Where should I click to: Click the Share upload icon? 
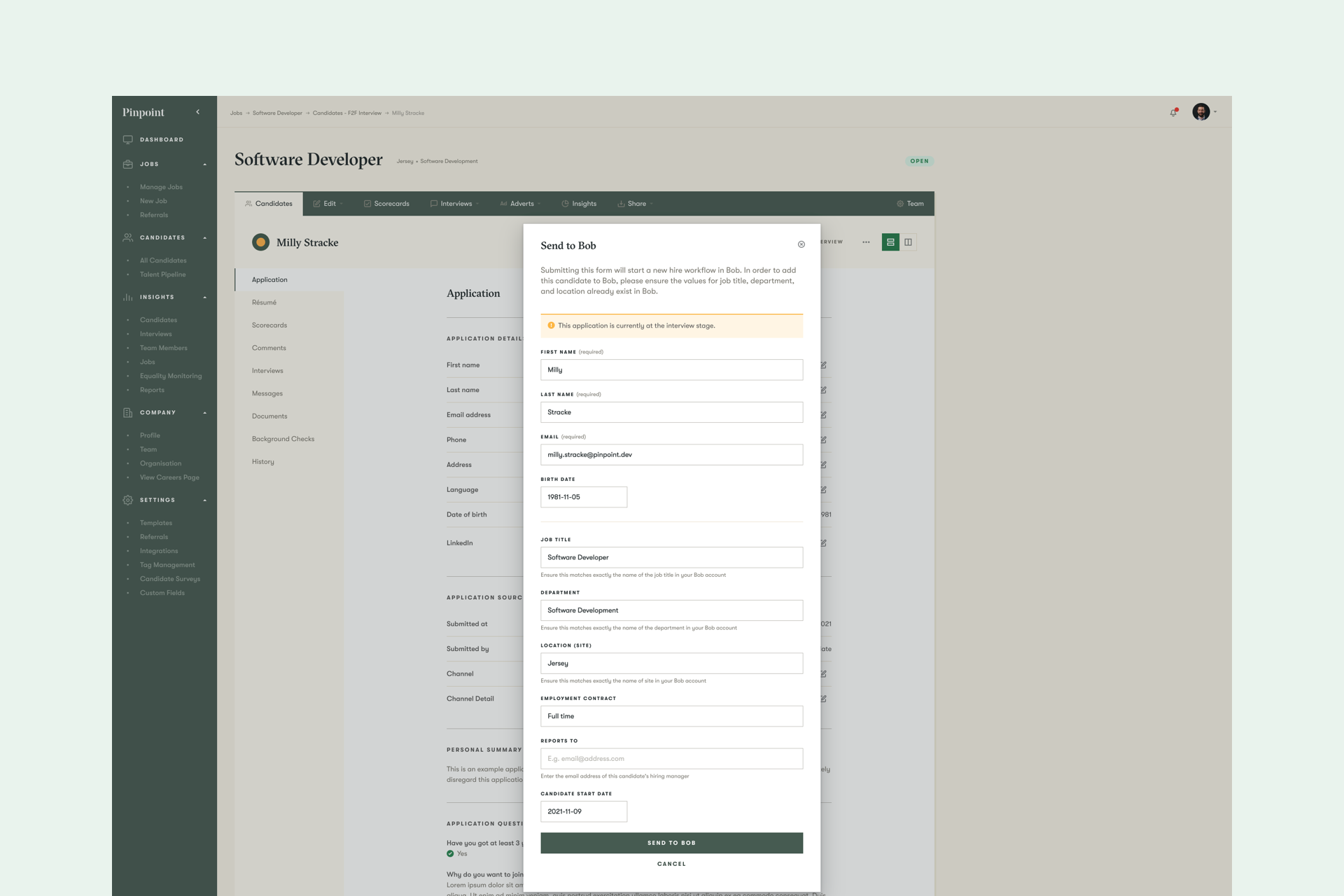pos(620,204)
